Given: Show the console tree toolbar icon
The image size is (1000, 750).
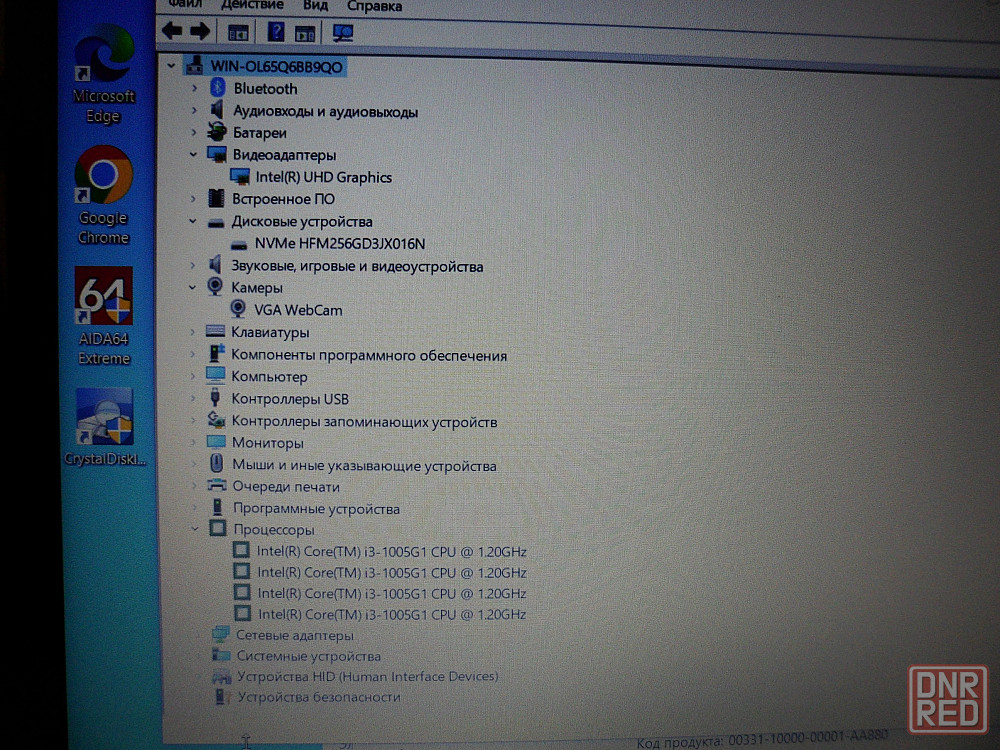Looking at the screenshot, I should pyautogui.click(x=238, y=32).
